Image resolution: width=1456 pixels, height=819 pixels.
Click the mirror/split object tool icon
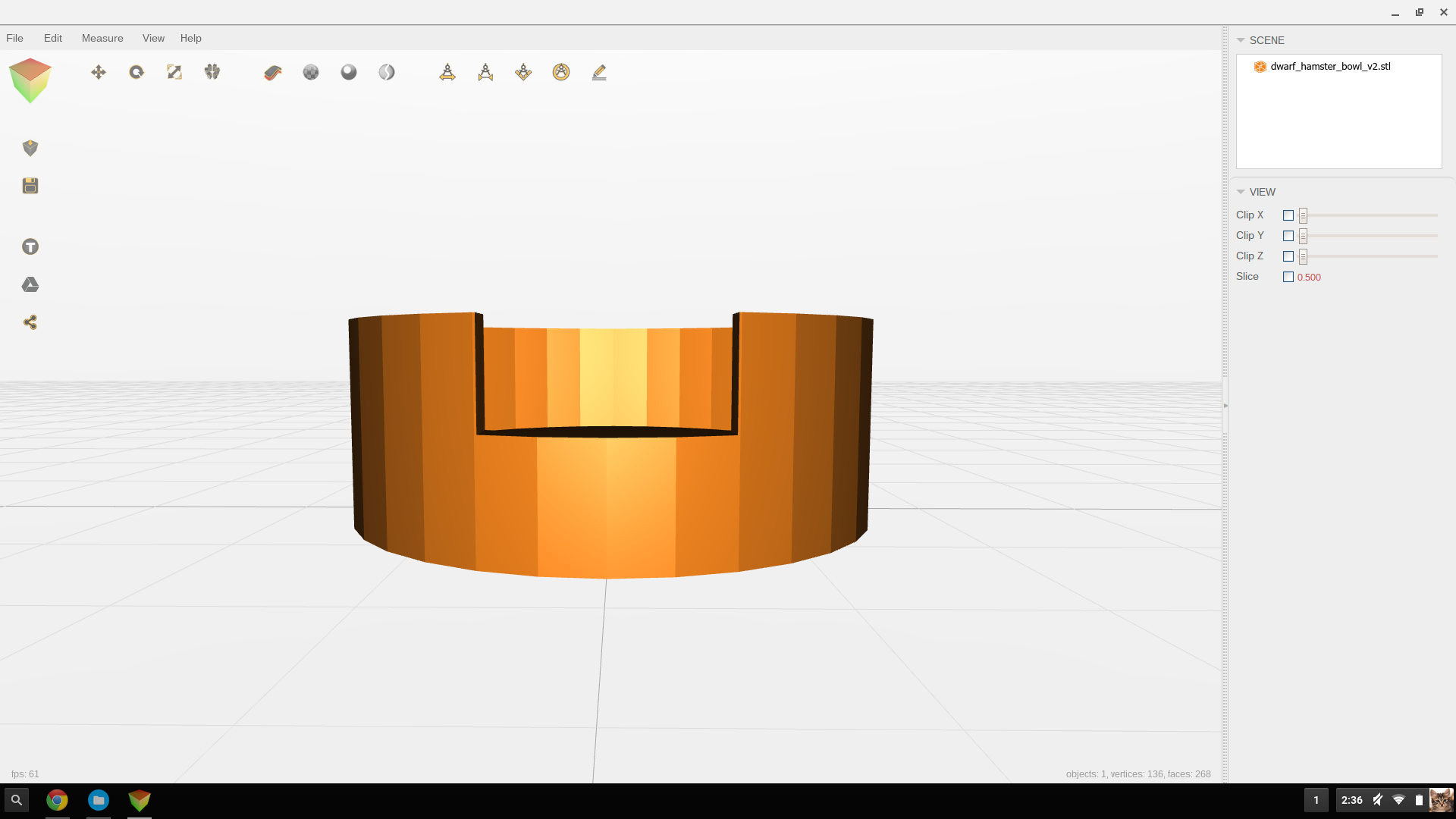tap(212, 72)
